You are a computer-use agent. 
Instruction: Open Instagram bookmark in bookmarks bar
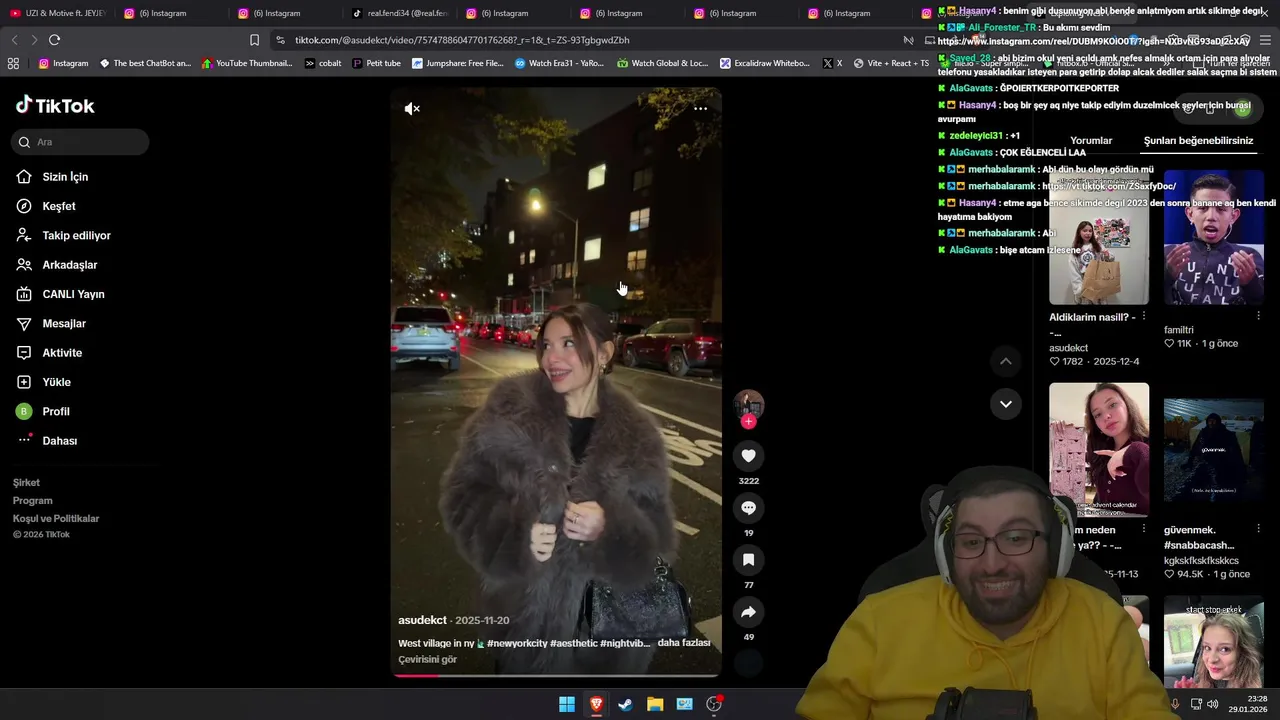point(63,63)
